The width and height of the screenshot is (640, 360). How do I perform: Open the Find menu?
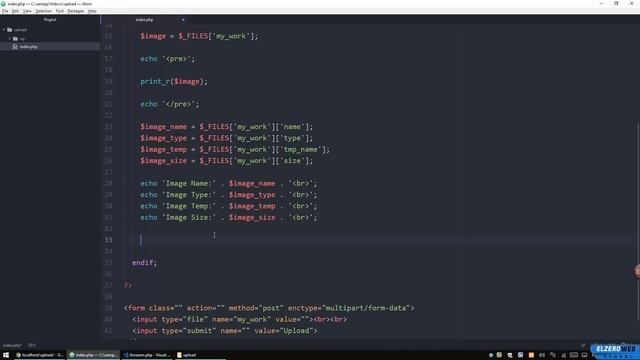[60, 11]
